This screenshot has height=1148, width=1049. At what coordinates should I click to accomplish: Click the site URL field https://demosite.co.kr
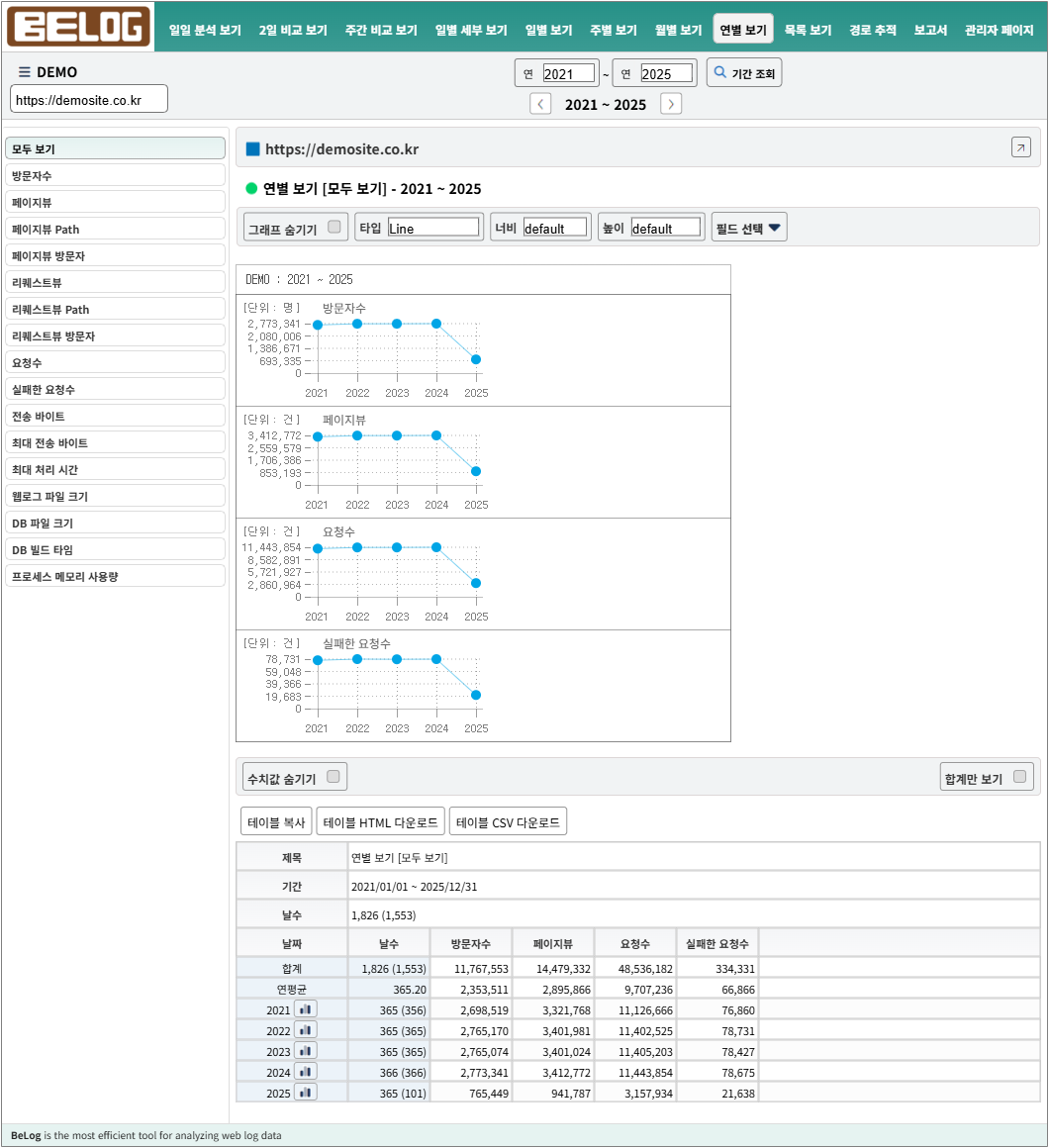(x=89, y=100)
